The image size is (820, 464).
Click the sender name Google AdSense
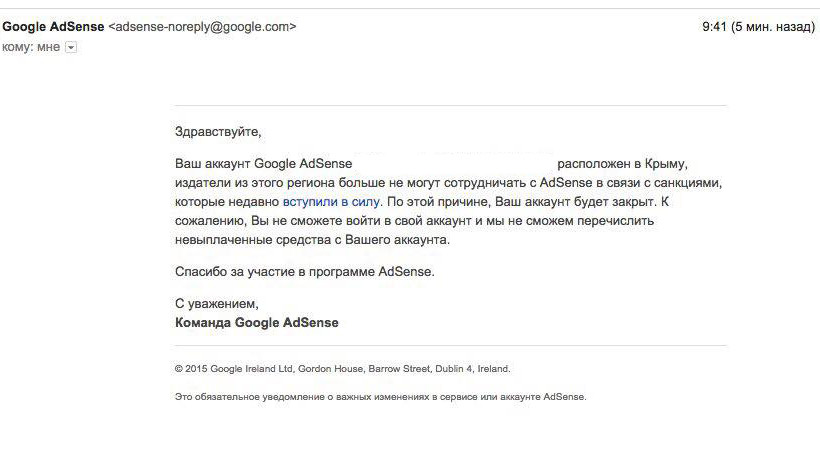53,27
